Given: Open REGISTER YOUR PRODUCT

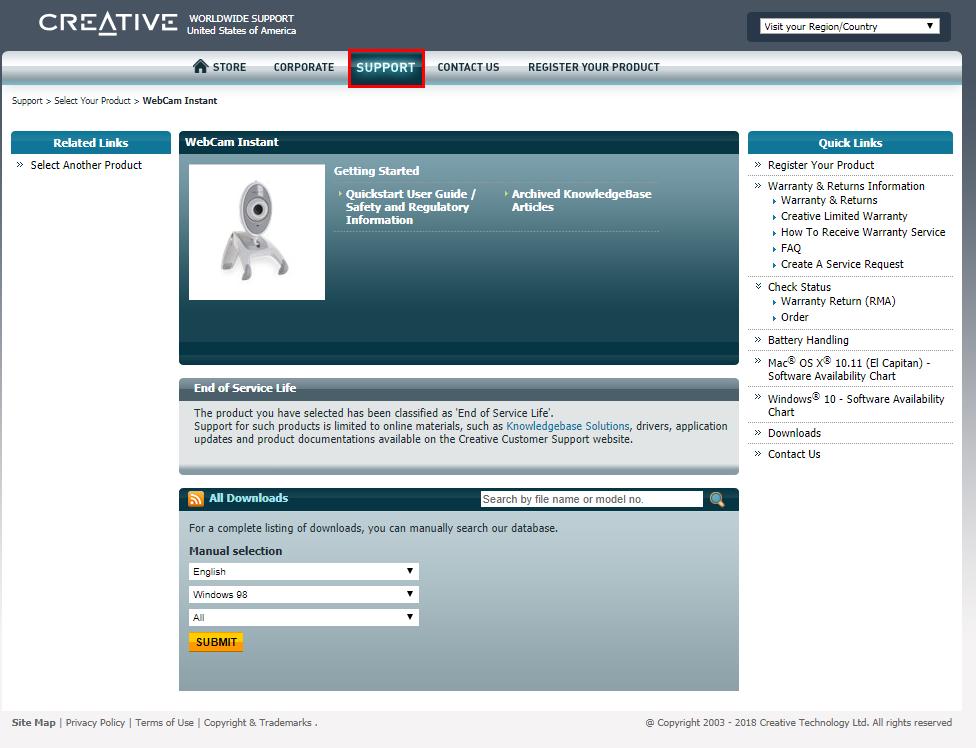Looking at the screenshot, I should point(593,67).
